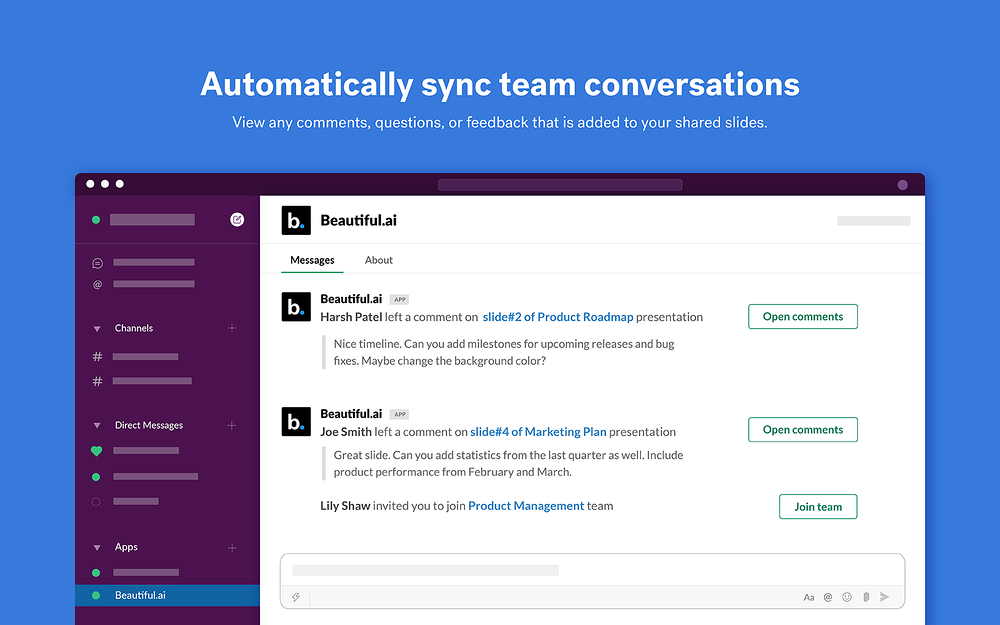This screenshot has width=1000, height=625.
Task: Select the online direct message with green dot
Action: [x=145, y=476]
